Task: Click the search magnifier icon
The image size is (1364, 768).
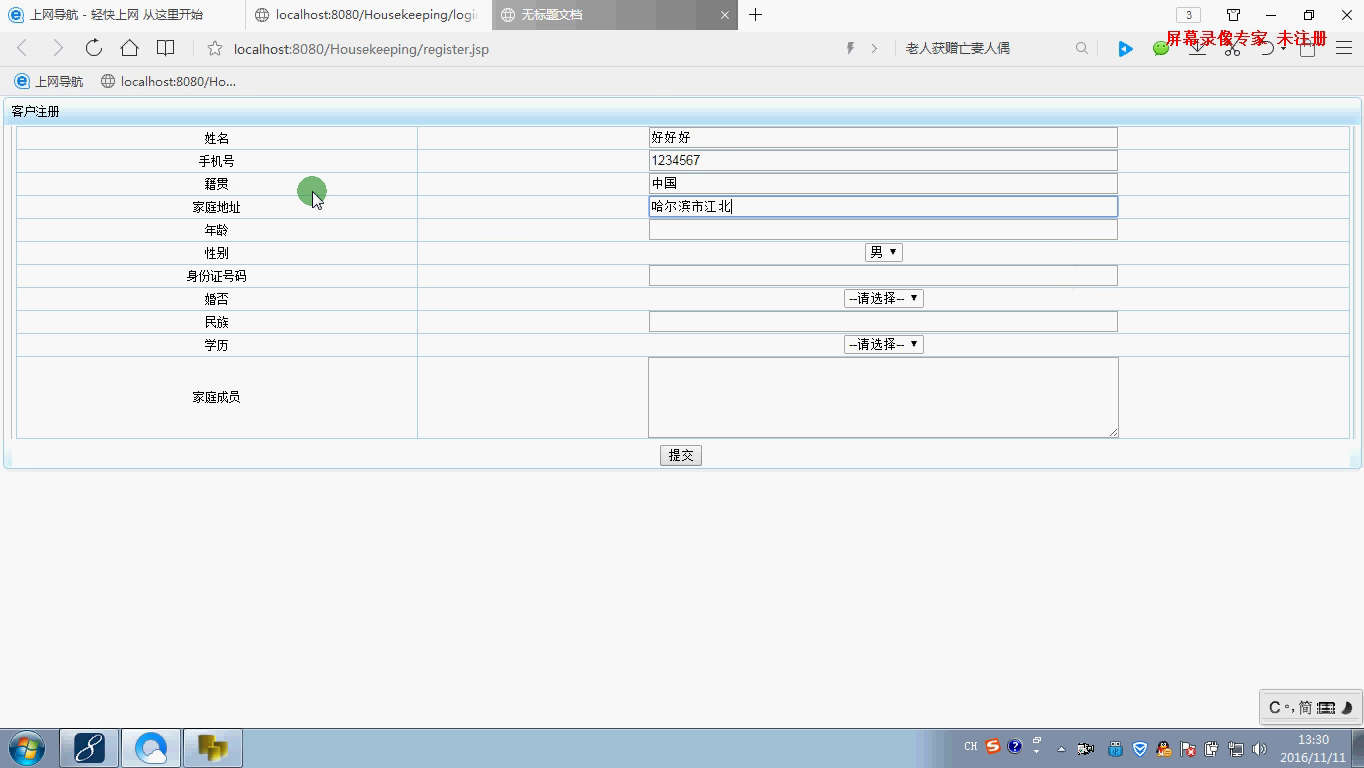Action: click(x=1082, y=48)
